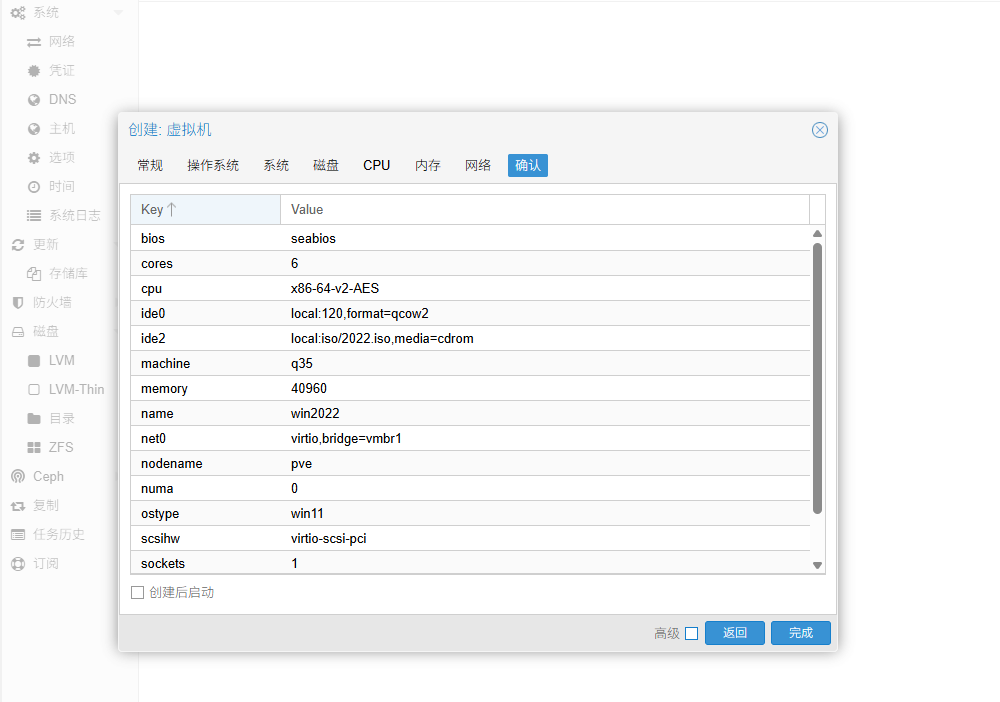
Task: Close the create VM dialog
Action: click(819, 130)
